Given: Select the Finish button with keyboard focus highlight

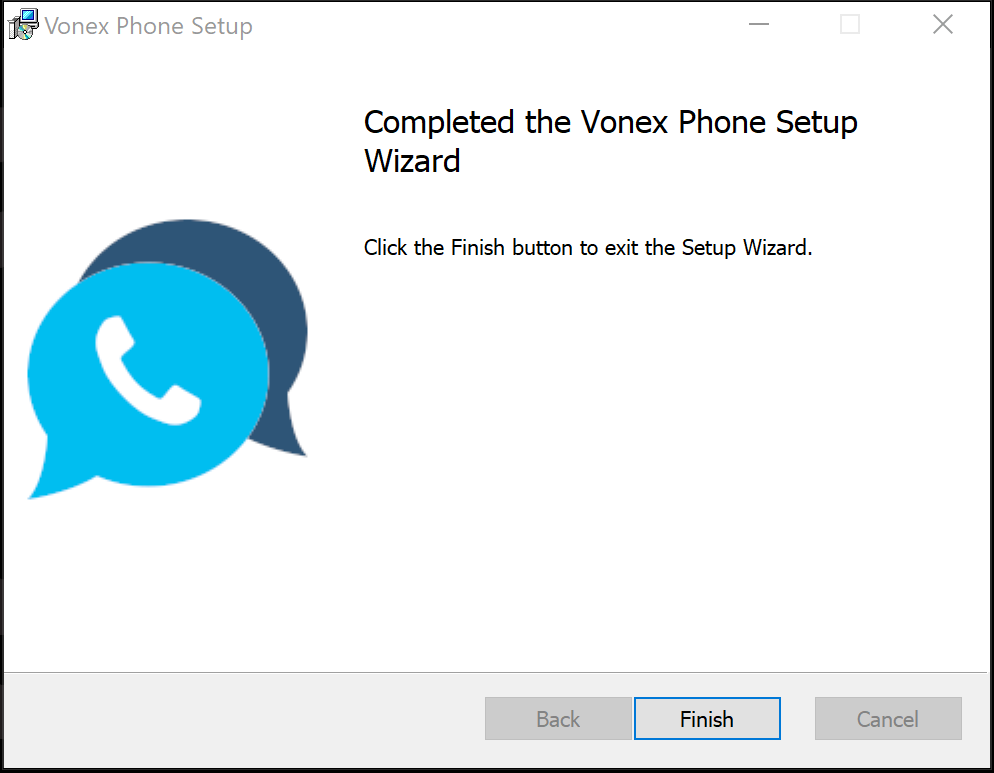Looking at the screenshot, I should click(707, 718).
